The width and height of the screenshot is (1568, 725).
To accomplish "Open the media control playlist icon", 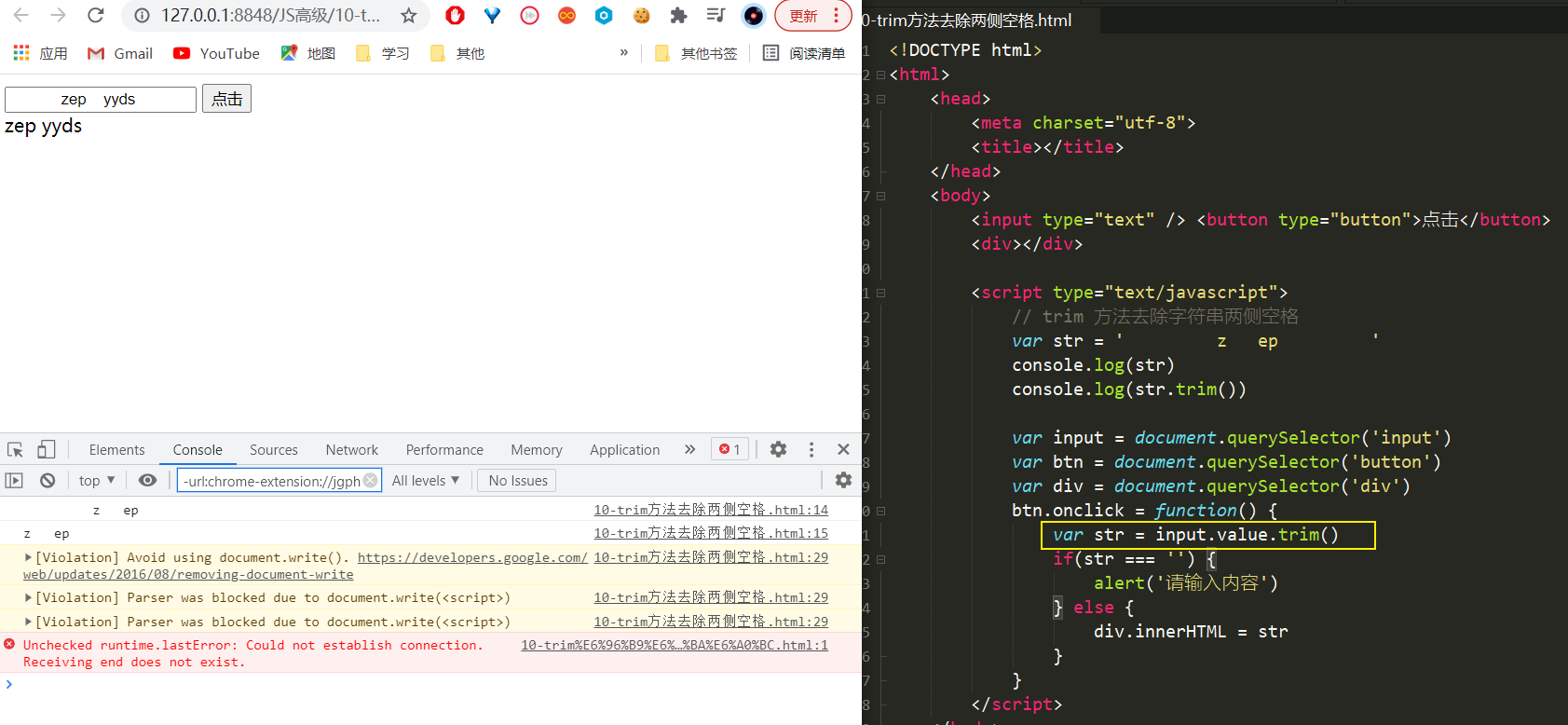I will click(x=716, y=15).
